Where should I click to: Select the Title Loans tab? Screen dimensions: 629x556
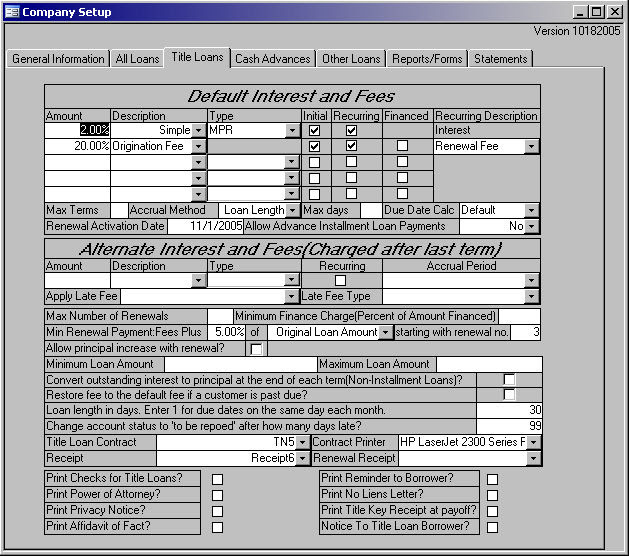[197, 57]
